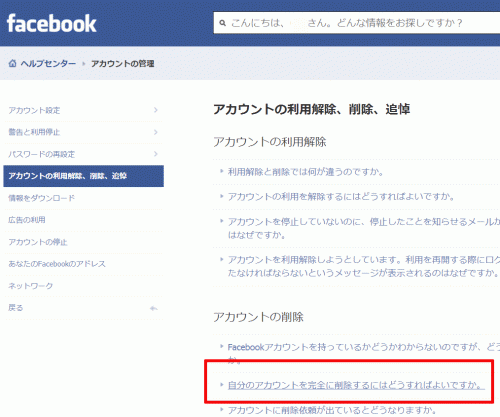The width and height of the screenshot is (500, 417).
Task: Expand arrow before 自分のアカウントを完全に削除
Action: click(221, 384)
